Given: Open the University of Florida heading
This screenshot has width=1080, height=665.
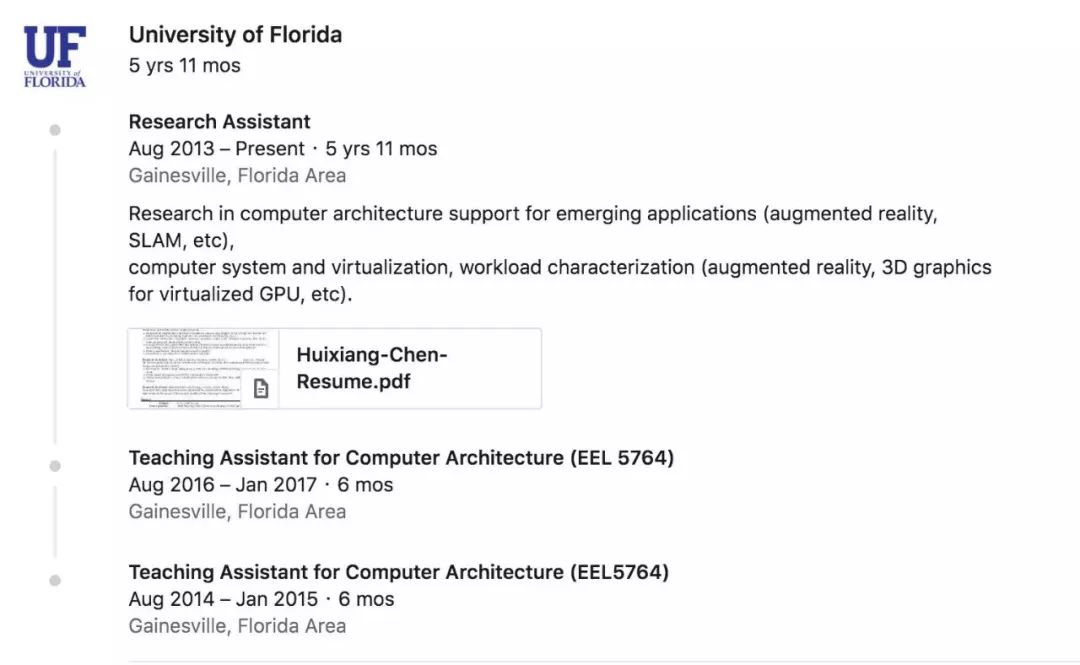Looking at the screenshot, I should point(235,35).
